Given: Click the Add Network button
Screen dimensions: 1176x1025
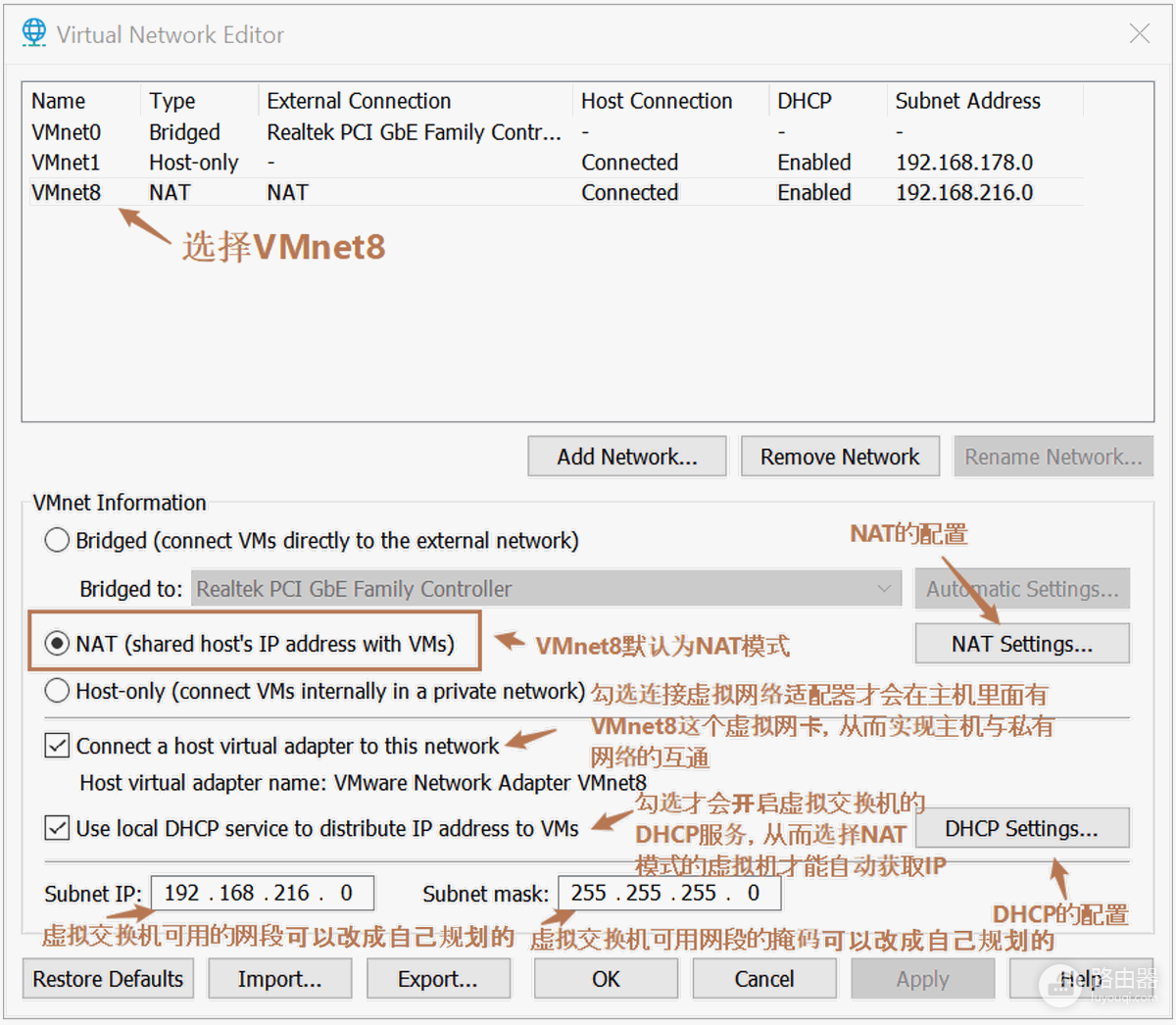Looking at the screenshot, I should 627,457.
